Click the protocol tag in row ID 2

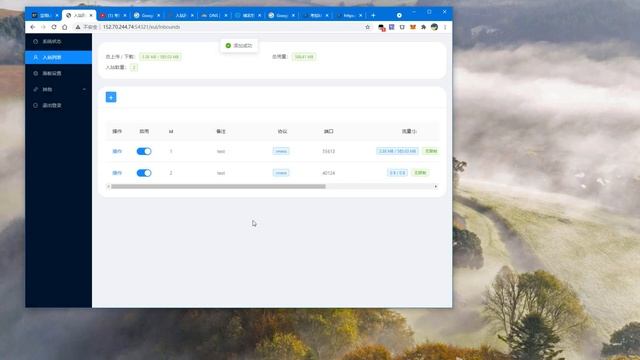(281, 173)
